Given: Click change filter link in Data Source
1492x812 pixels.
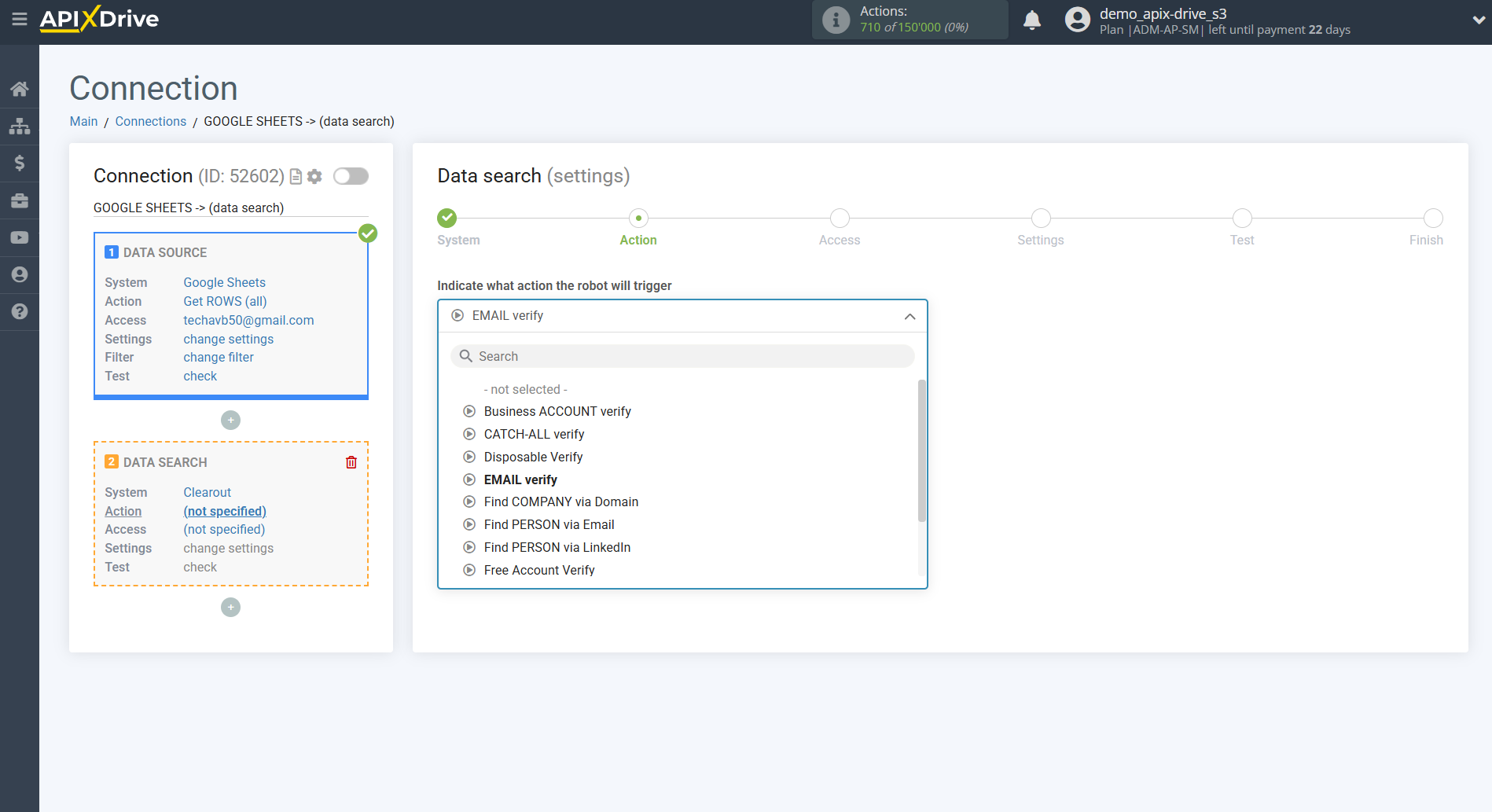Looking at the screenshot, I should 219,357.
